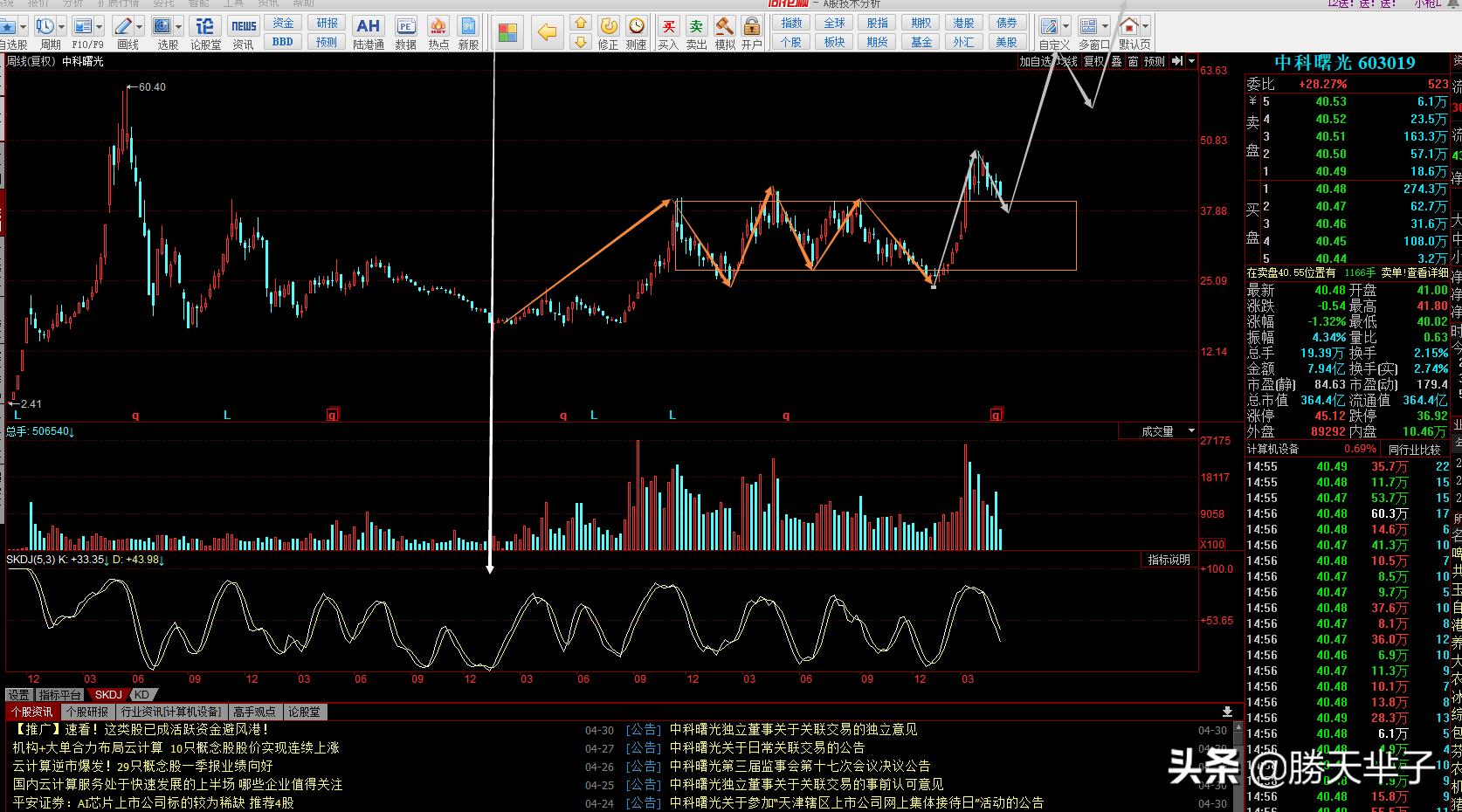Select the KD indicator tab
1462x812 pixels.
point(141,695)
